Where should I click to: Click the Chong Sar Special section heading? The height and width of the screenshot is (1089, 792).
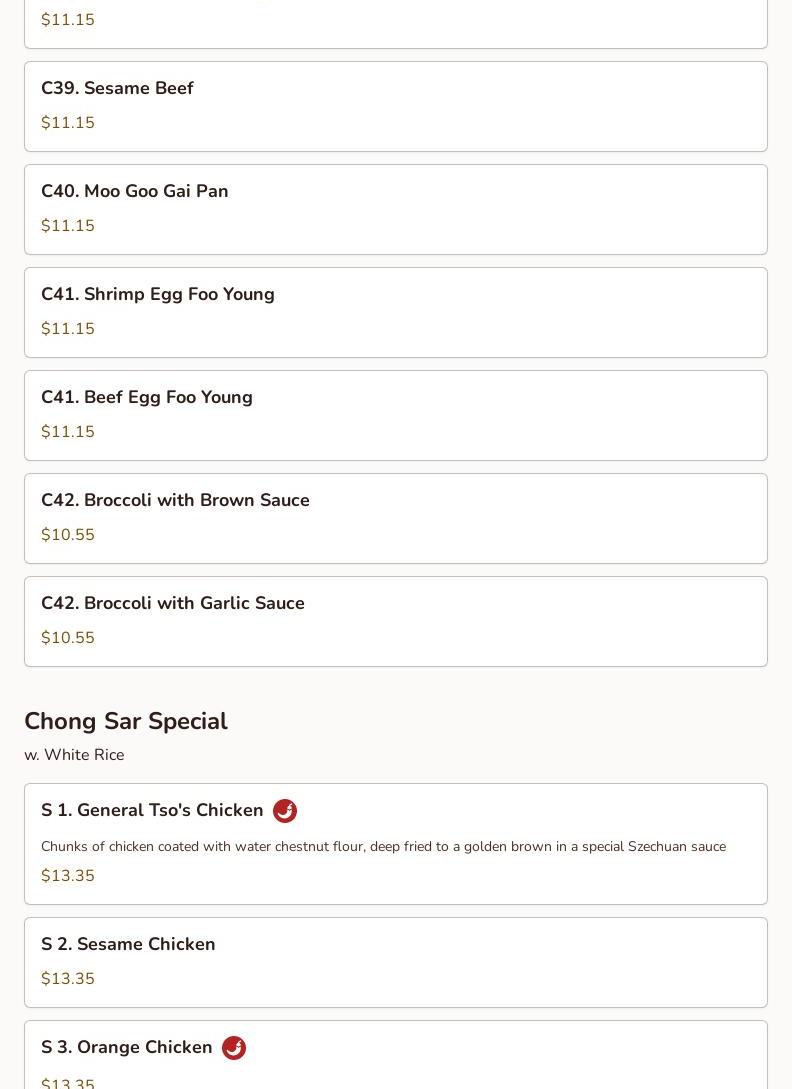click(126, 722)
